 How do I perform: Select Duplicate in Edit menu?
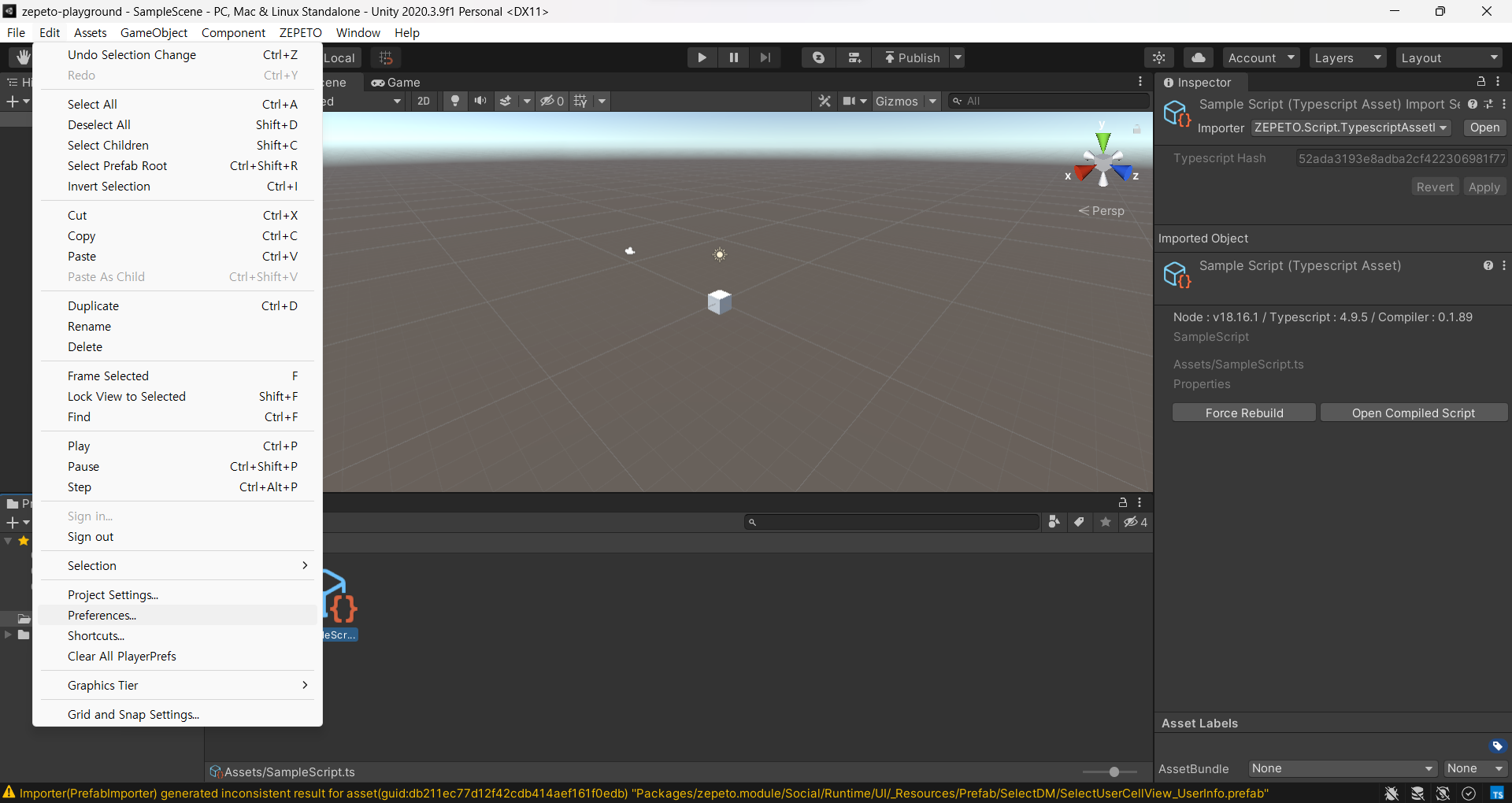[177, 306]
